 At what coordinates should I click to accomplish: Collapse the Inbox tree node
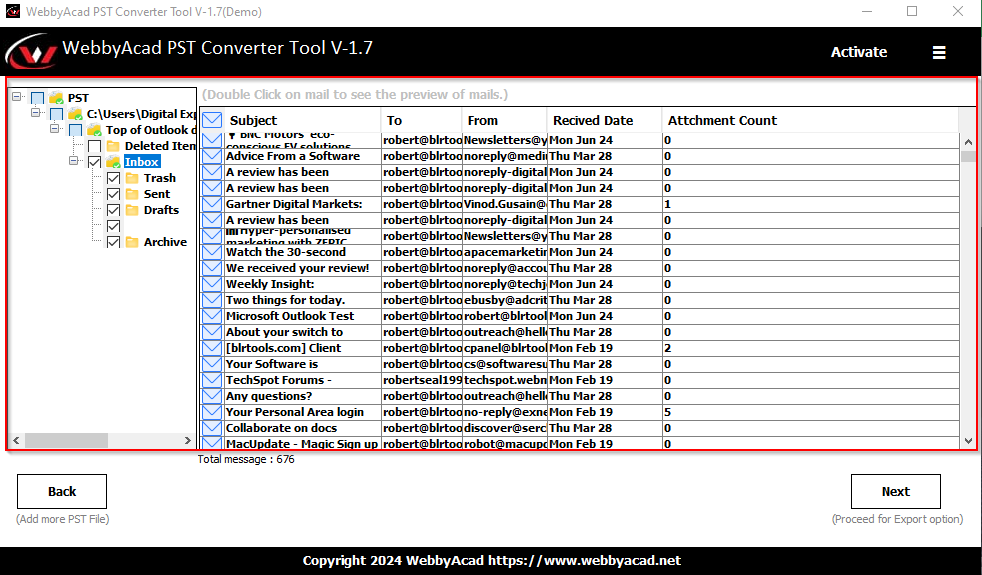click(x=74, y=161)
